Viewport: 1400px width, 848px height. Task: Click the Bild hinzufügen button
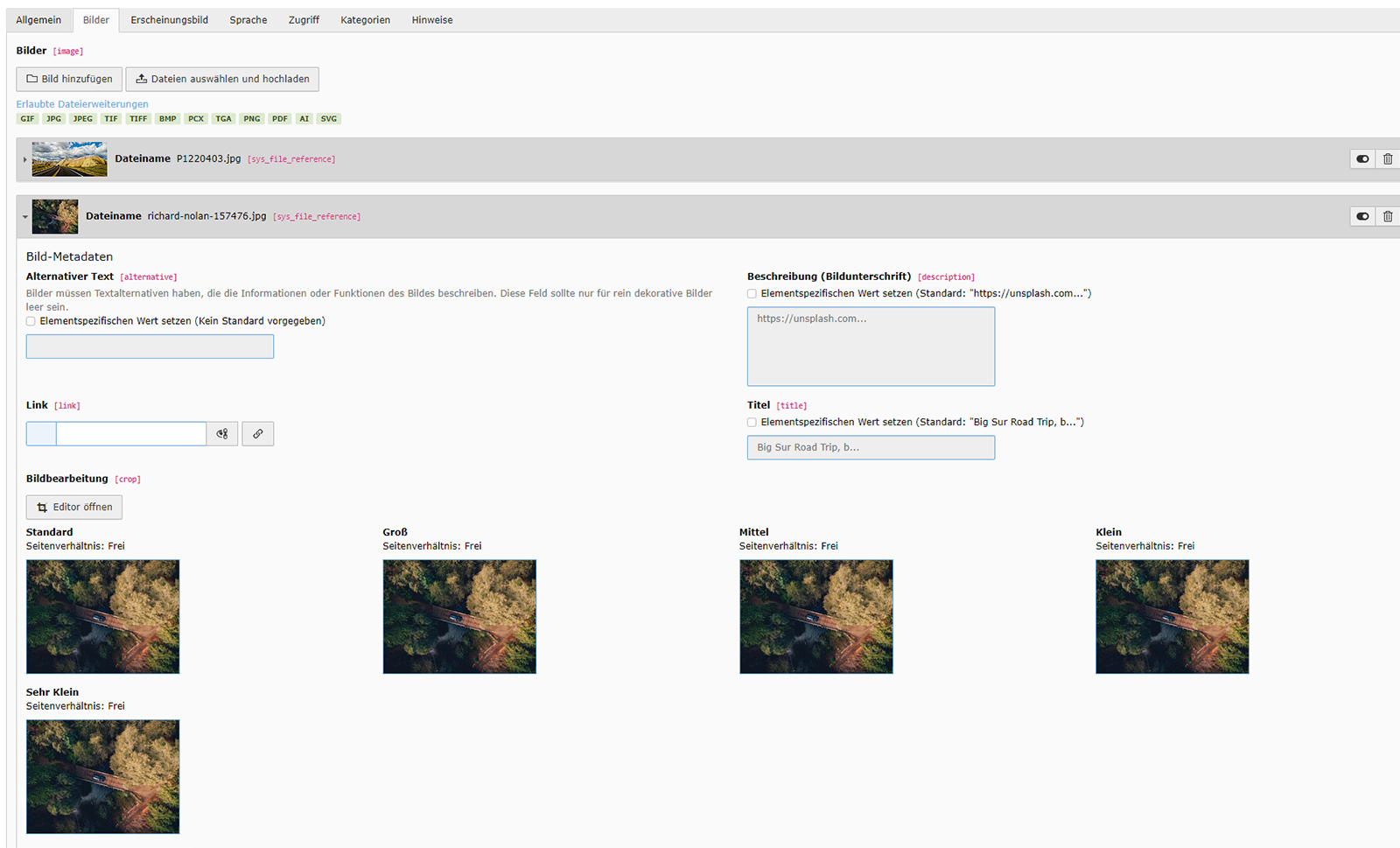69,79
